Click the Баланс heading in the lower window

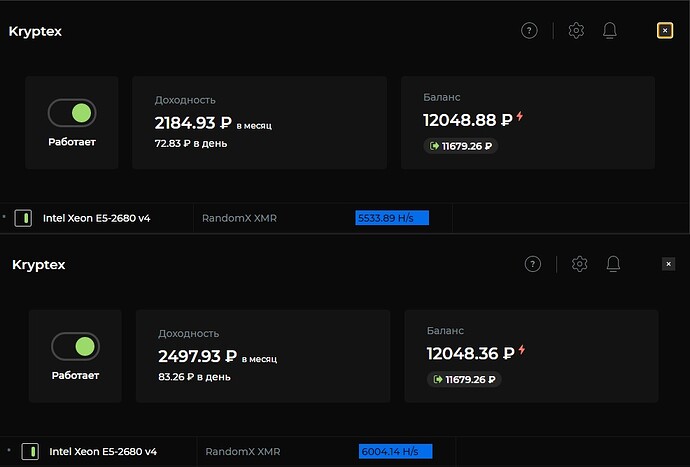445,331
